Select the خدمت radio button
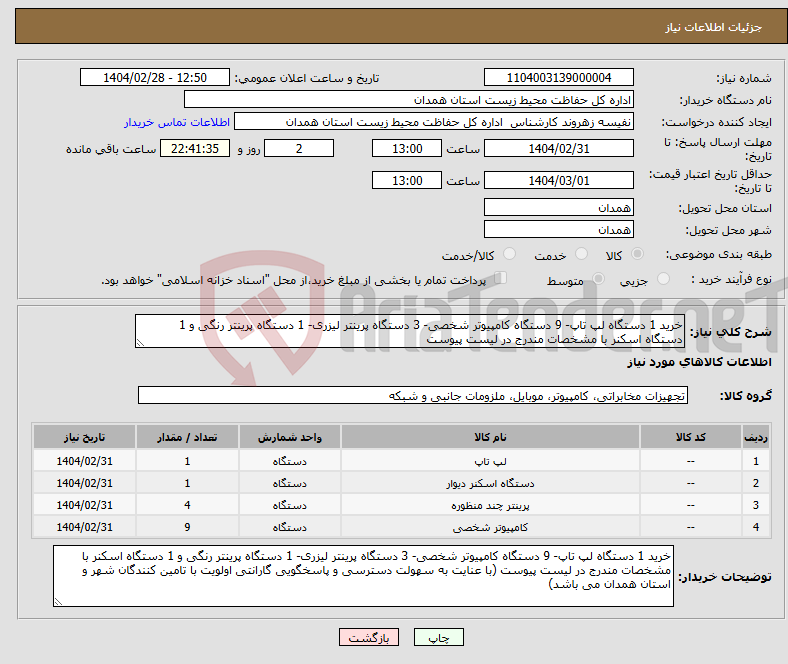Viewport: 788px width, 664px height. (x=581, y=254)
